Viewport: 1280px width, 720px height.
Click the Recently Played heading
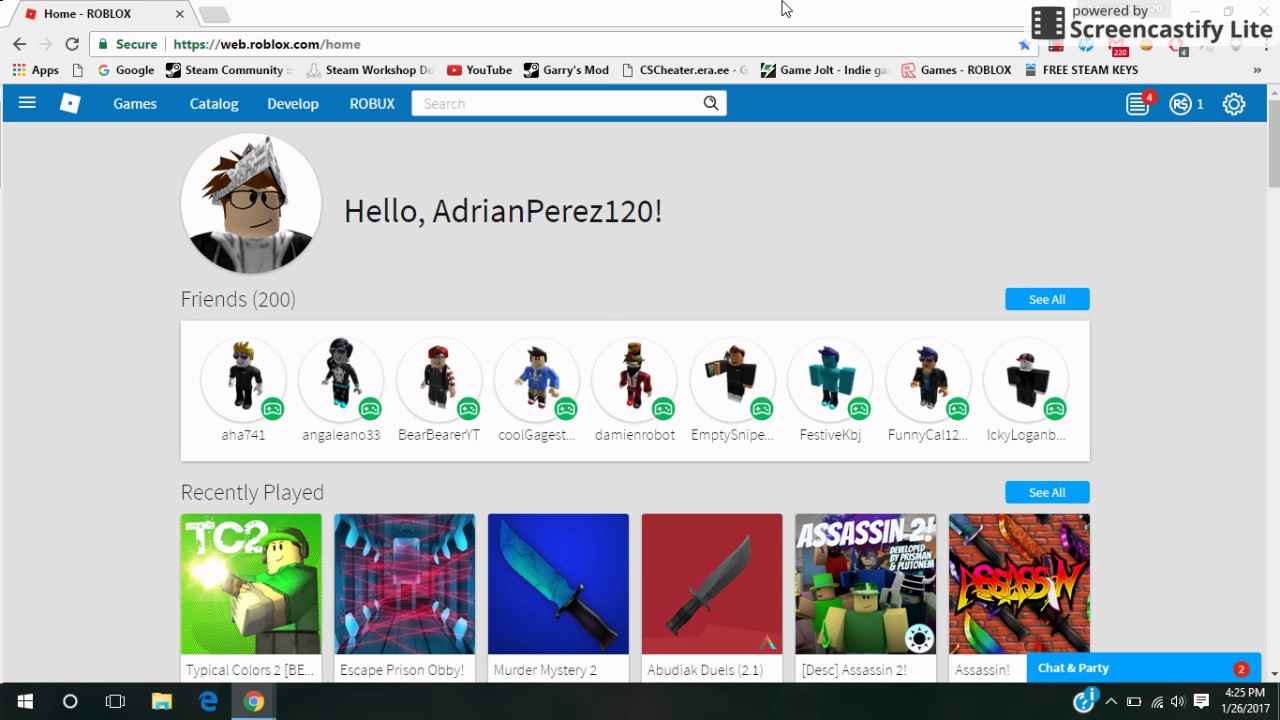point(252,492)
